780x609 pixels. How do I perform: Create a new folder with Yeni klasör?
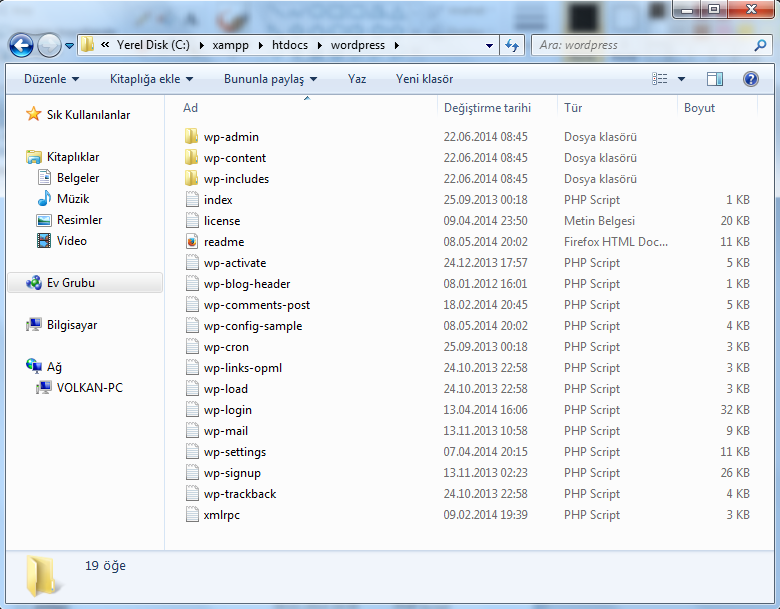click(424, 79)
